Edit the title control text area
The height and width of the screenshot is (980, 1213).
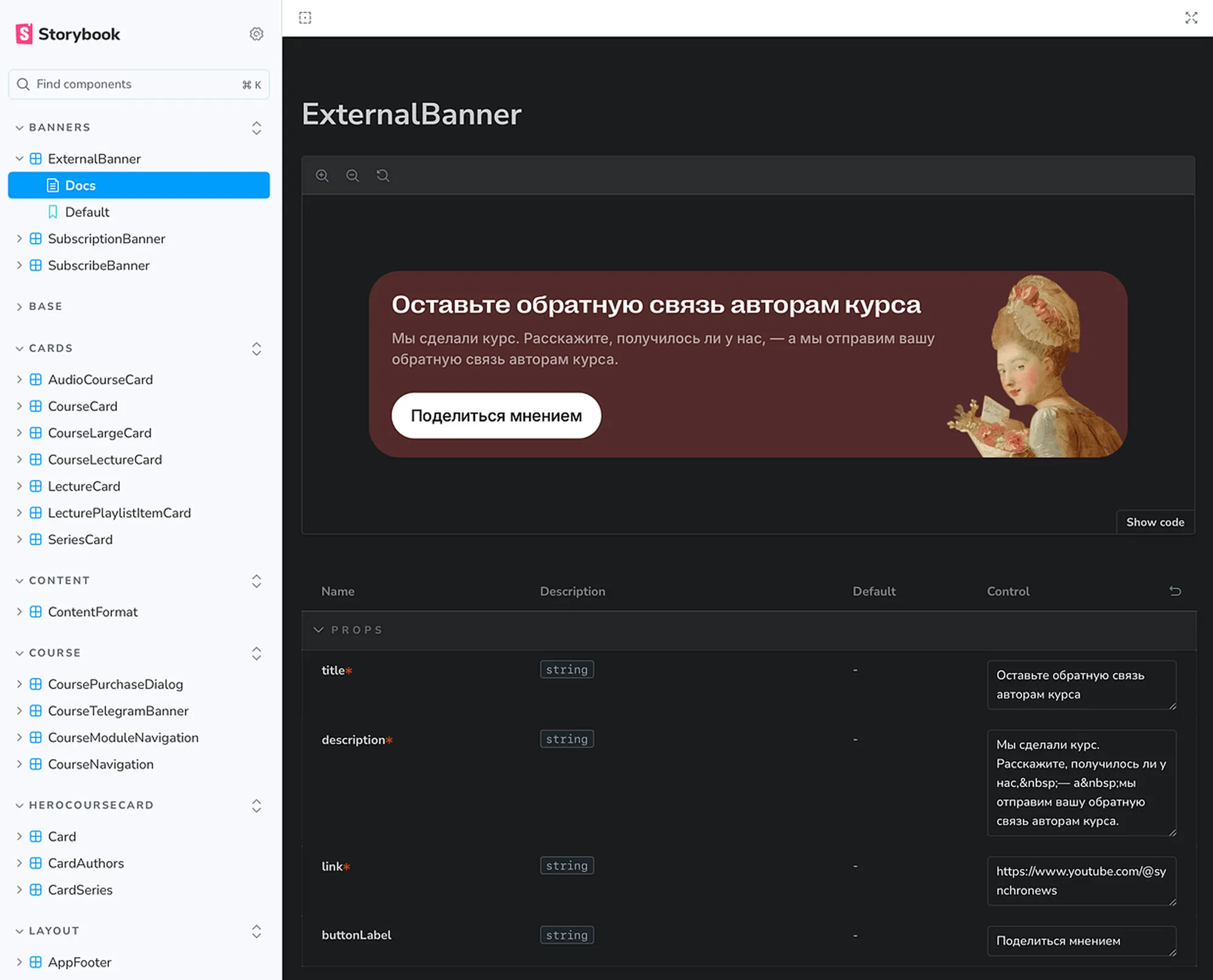point(1082,685)
